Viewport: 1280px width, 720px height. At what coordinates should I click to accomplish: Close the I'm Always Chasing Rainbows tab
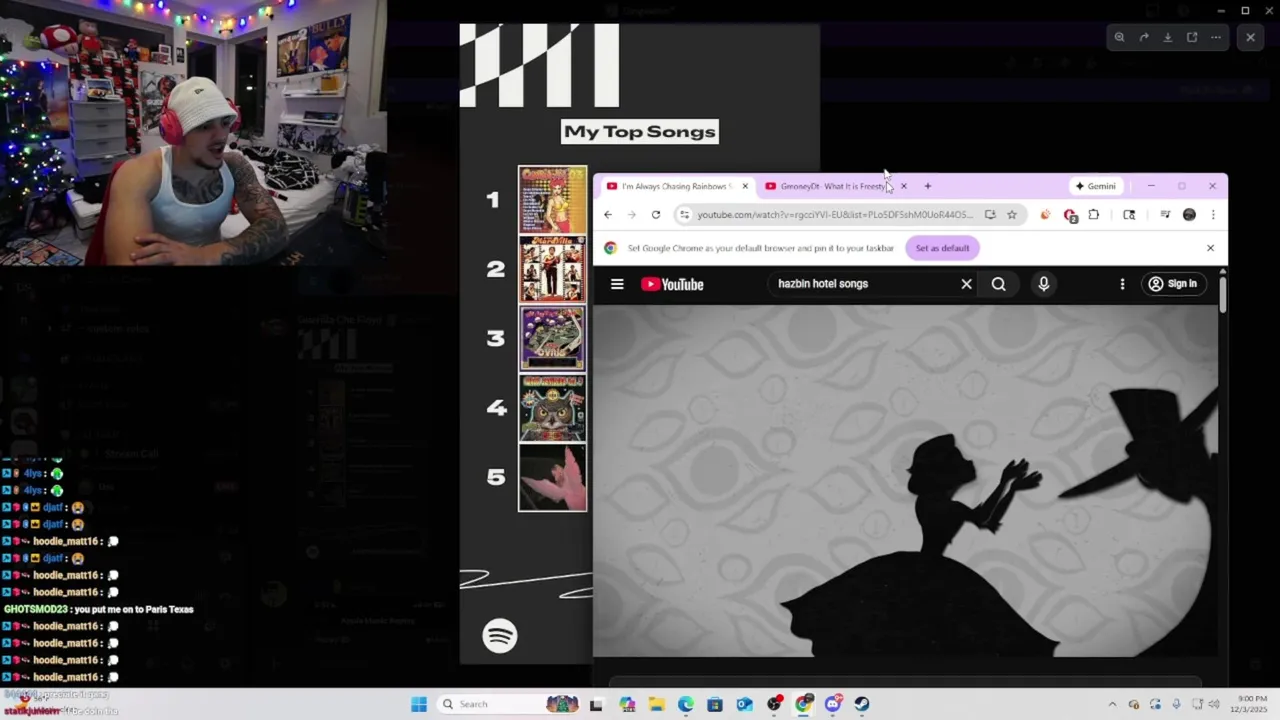pyautogui.click(x=745, y=186)
